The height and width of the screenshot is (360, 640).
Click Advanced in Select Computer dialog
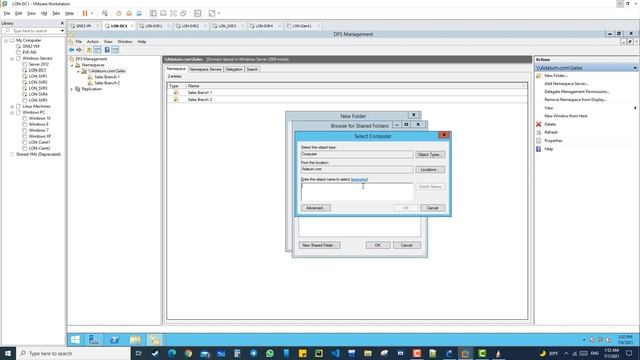pyautogui.click(x=316, y=208)
